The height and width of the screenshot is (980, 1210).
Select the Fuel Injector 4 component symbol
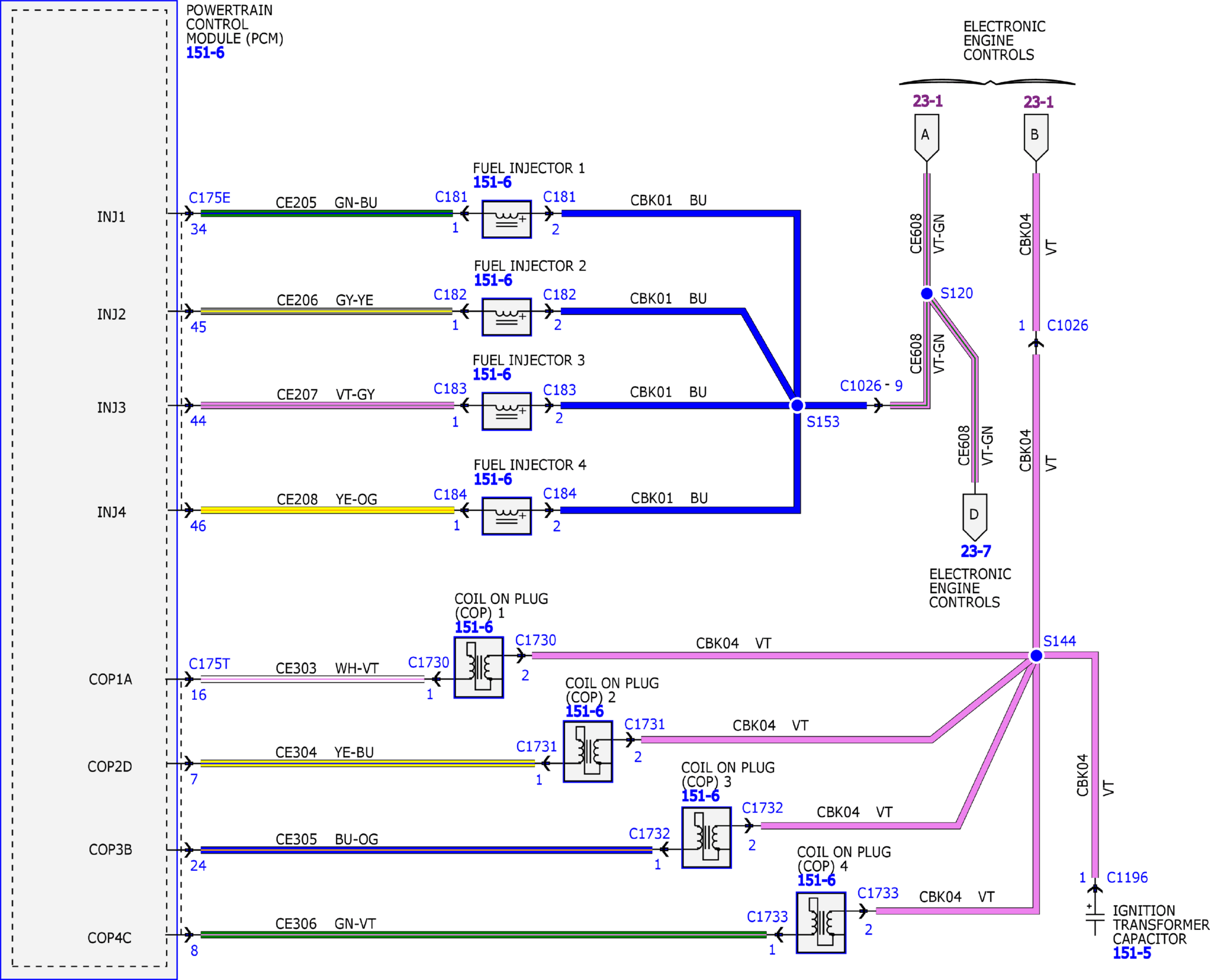506,515
